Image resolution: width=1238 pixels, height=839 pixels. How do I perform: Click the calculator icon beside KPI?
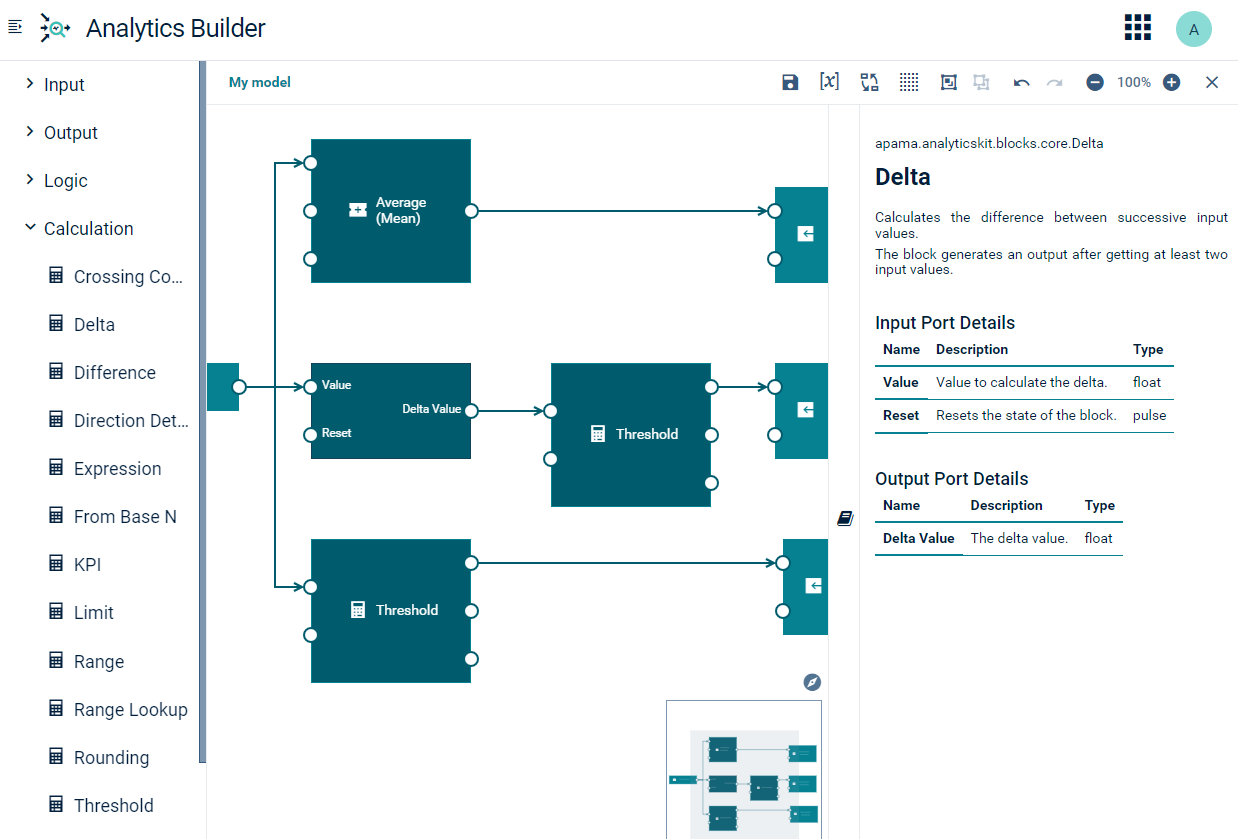pyautogui.click(x=56, y=564)
